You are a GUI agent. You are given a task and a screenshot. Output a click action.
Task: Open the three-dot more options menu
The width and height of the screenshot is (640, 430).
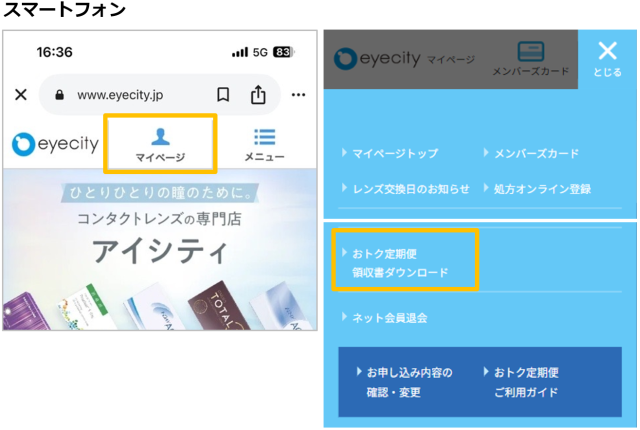pyautogui.click(x=298, y=95)
